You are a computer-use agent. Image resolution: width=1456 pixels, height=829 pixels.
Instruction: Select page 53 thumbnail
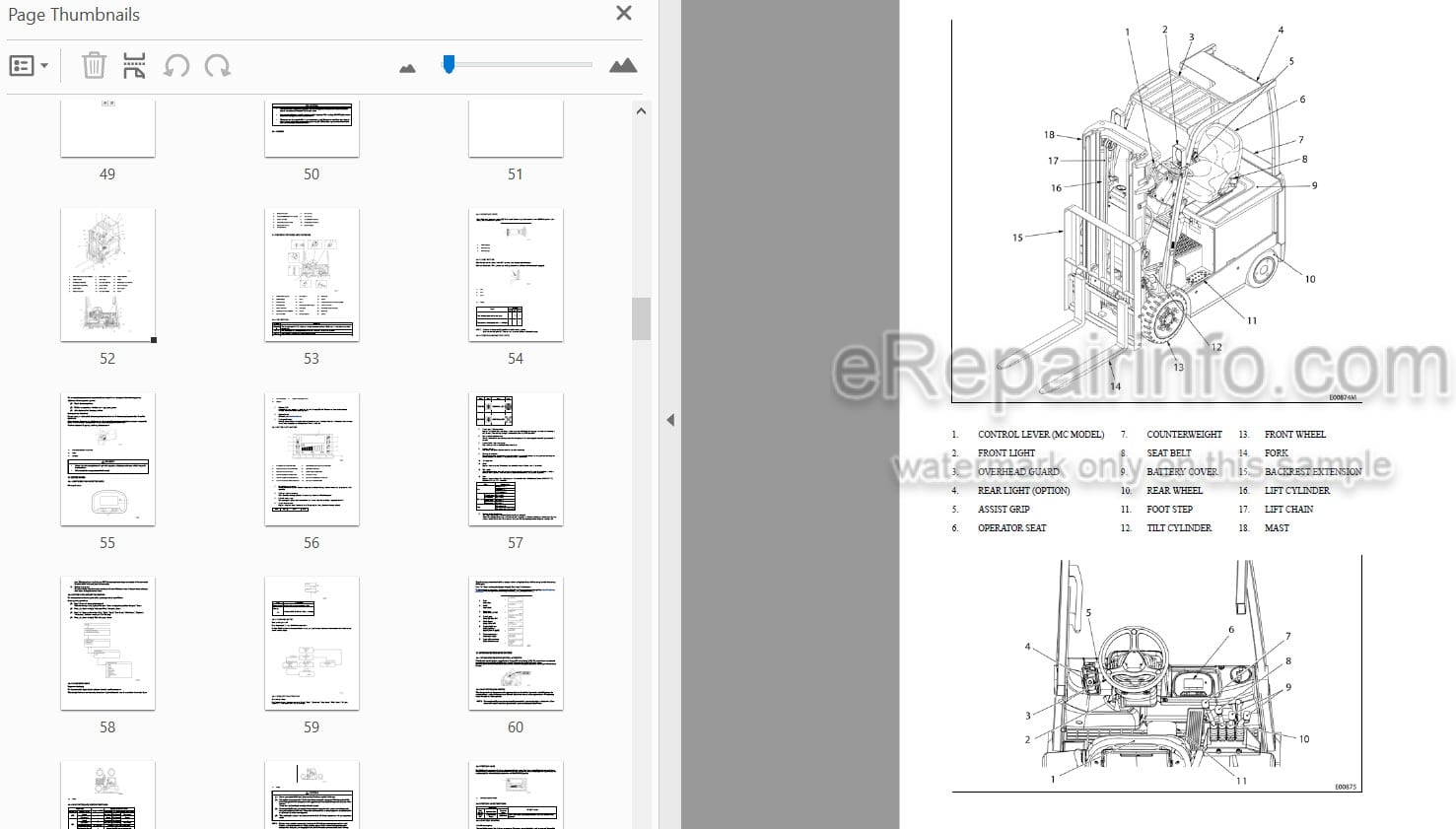(x=312, y=275)
